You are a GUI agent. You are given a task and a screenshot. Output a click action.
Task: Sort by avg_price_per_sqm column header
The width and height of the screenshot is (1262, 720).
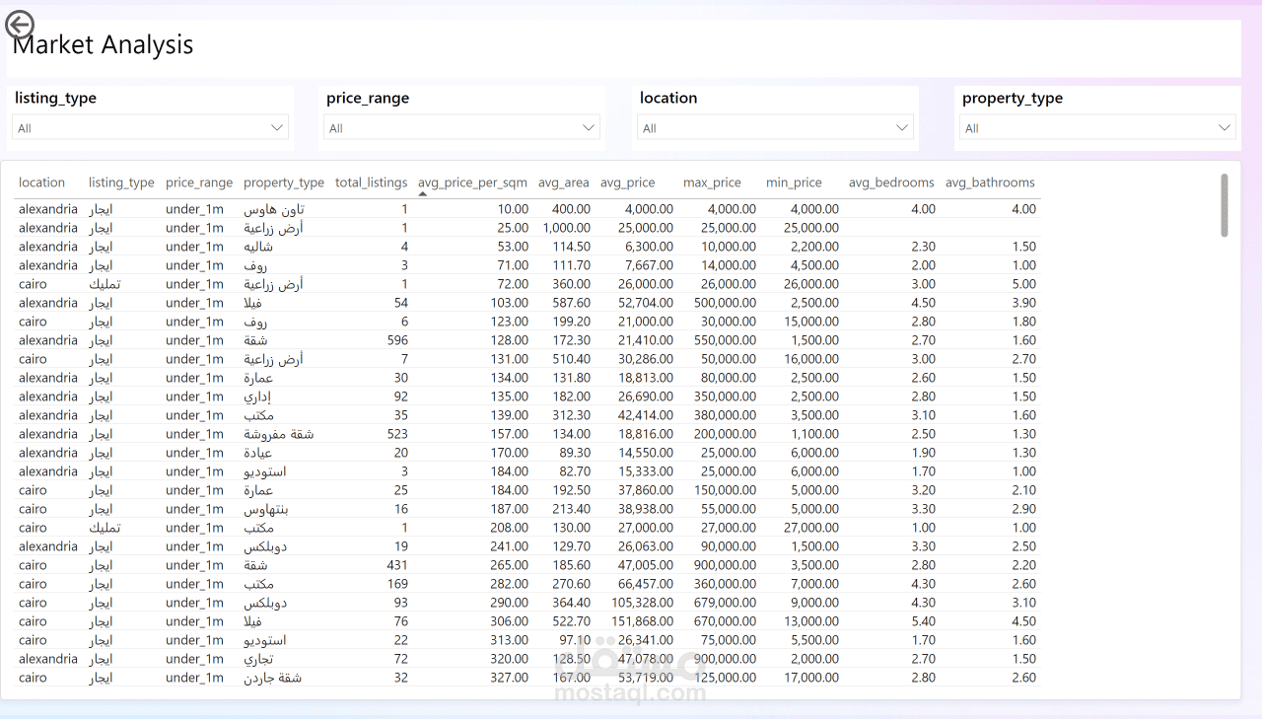click(472, 182)
